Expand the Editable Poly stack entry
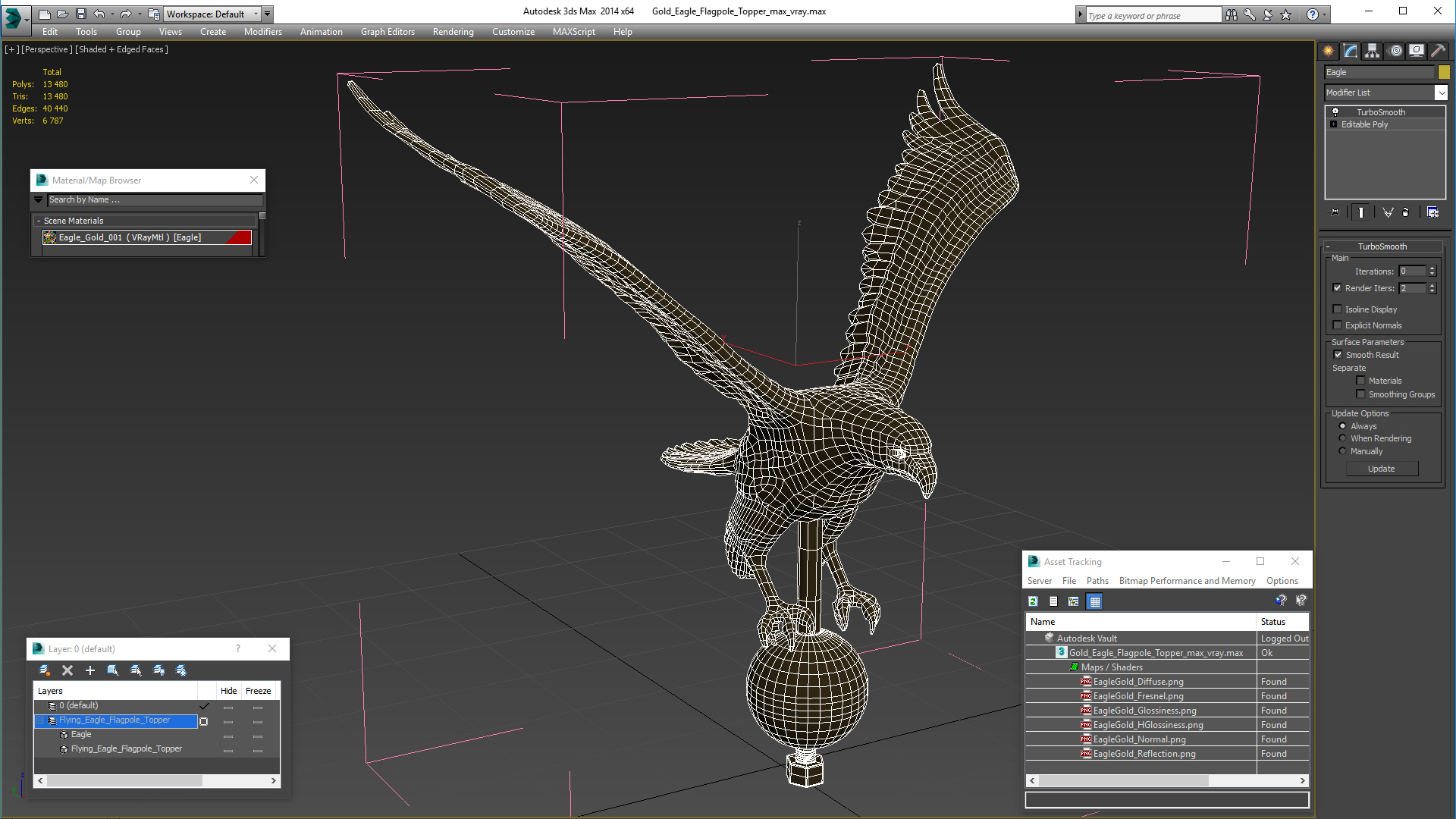1456x819 pixels. pos(1333,124)
